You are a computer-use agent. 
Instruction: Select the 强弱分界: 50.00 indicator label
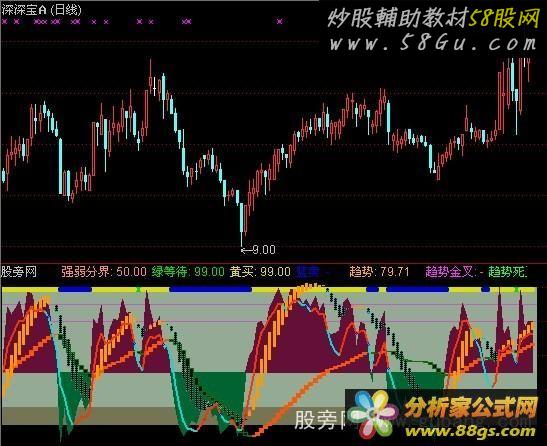pyautogui.click(x=104, y=272)
